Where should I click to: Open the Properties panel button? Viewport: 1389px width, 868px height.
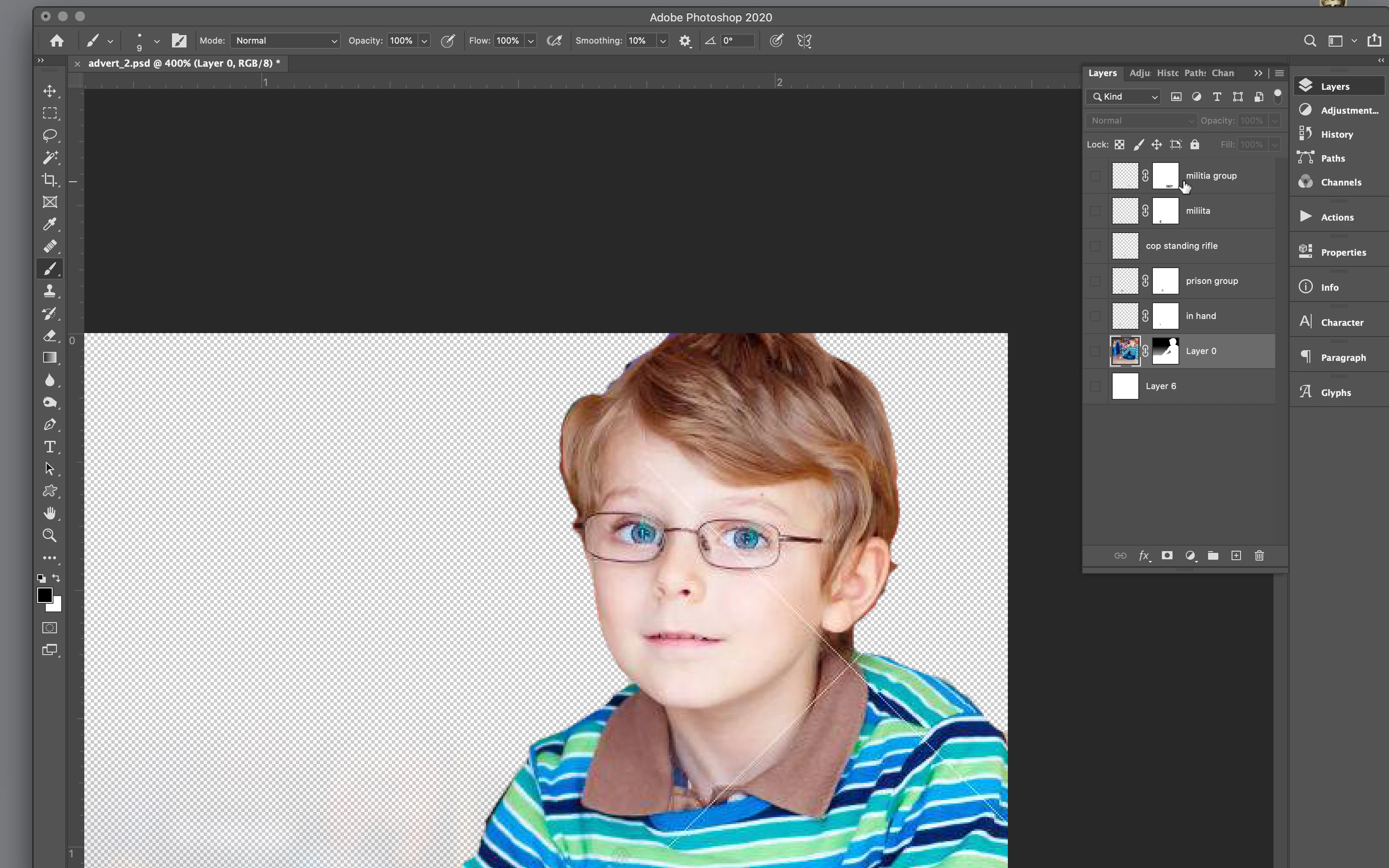pos(1342,253)
